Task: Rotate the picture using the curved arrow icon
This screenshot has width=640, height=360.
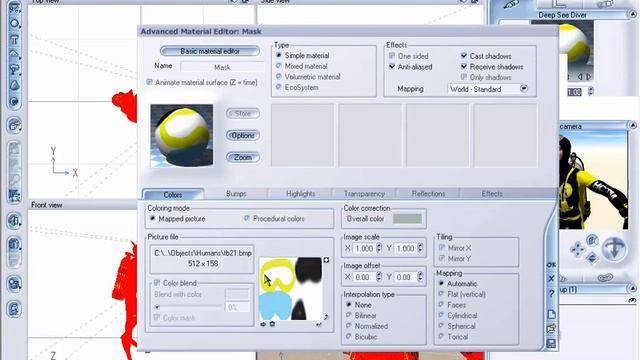Action: (x=326, y=317)
